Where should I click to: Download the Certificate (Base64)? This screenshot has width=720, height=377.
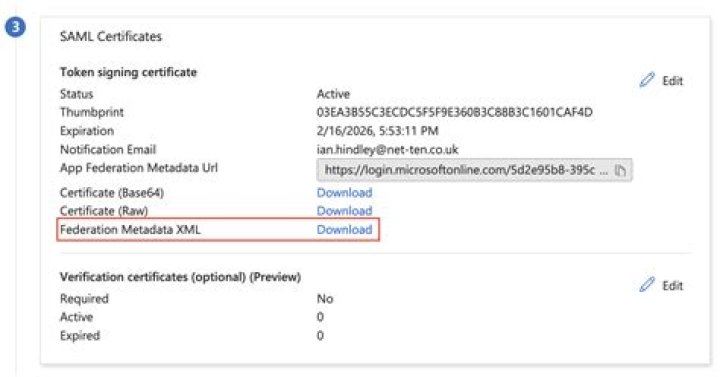click(344, 192)
